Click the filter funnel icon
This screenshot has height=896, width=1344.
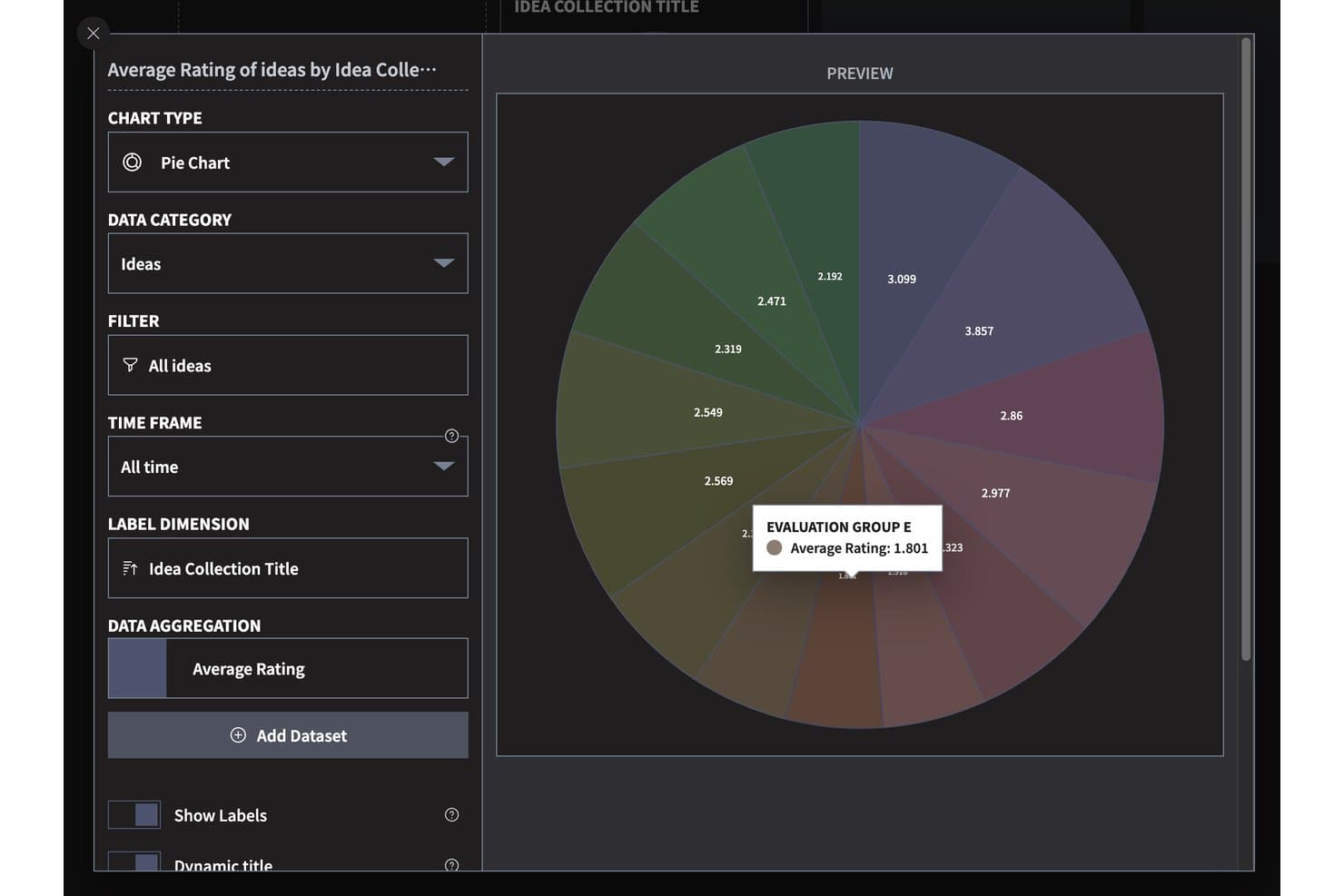130,365
